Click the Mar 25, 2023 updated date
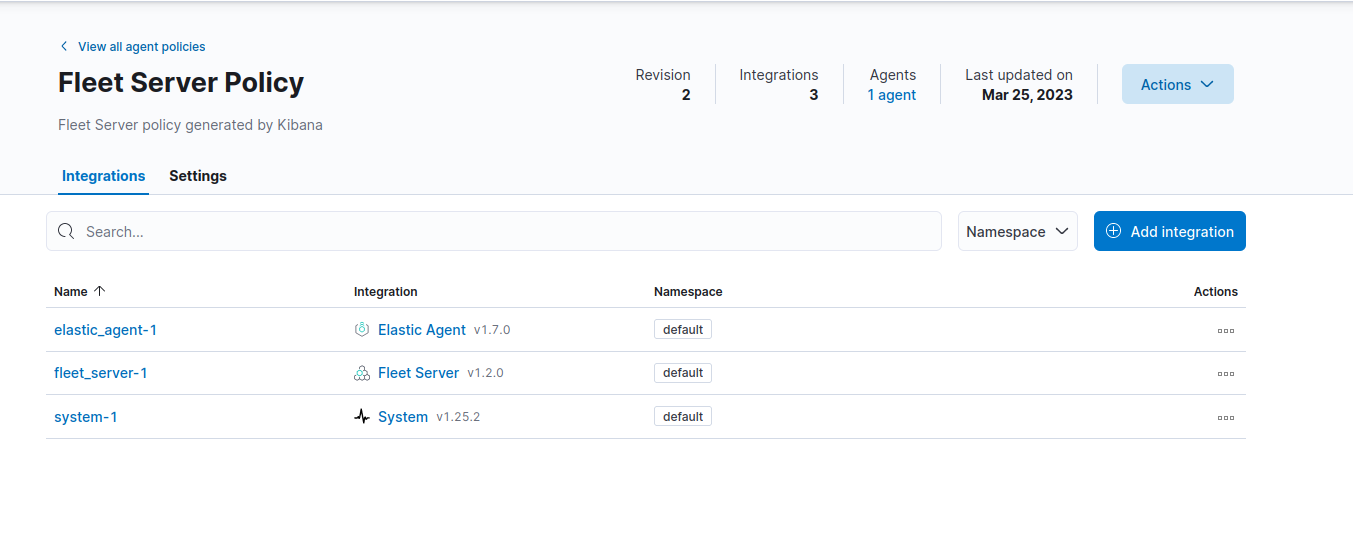The width and height of the screenshot is (1353, 556). tap(1027, 95)
